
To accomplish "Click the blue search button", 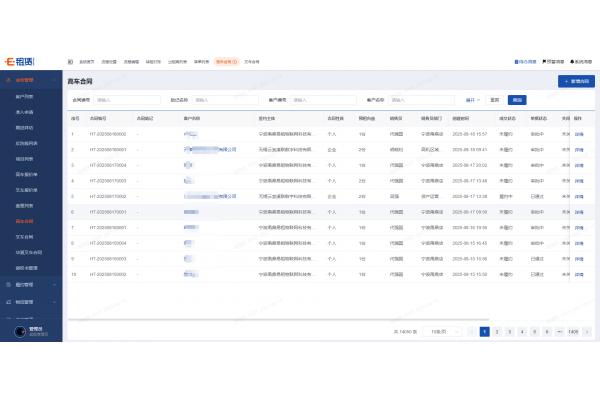I will coord(517,100).
